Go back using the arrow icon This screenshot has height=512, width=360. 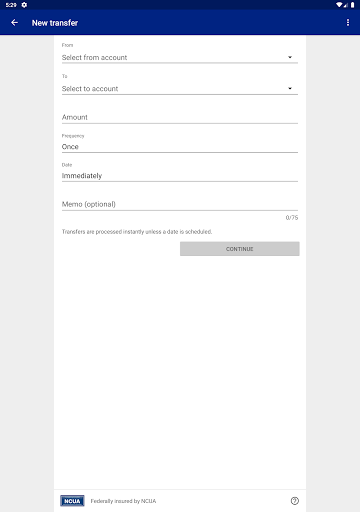tap(14, 23)
